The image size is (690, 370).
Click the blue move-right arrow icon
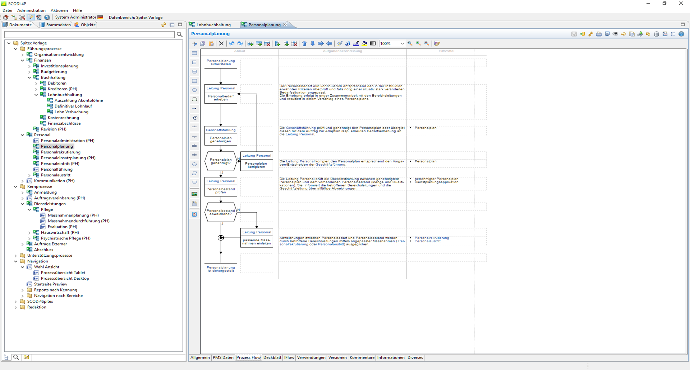click(x=321, y=44)
